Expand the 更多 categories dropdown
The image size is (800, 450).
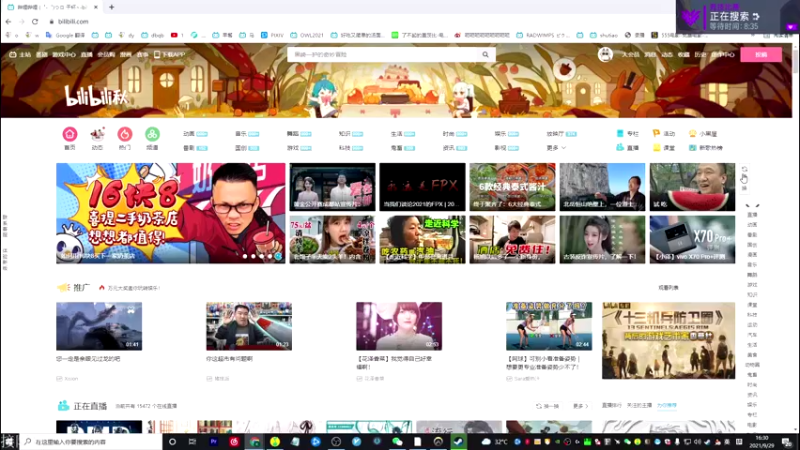pyautogui.click(x=556, y=148)
